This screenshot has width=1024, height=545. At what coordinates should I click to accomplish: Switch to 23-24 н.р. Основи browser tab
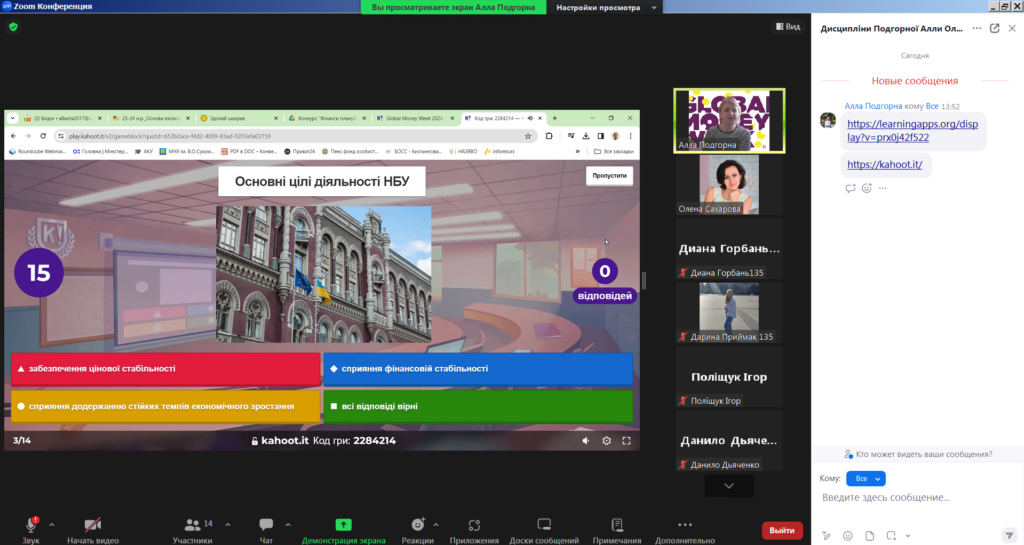click(150, 118)
